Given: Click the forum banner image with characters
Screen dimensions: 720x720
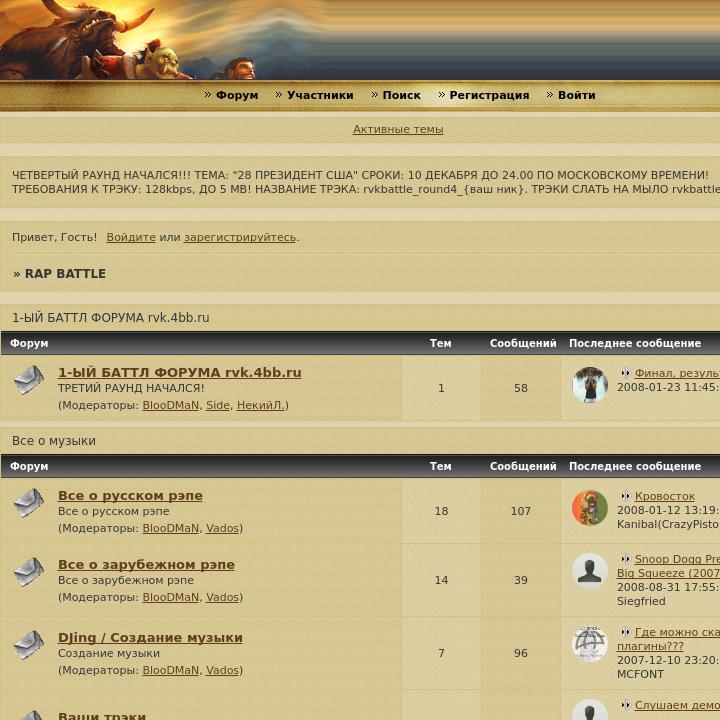Looking at the screenshot, I should (x=360, y=40).
